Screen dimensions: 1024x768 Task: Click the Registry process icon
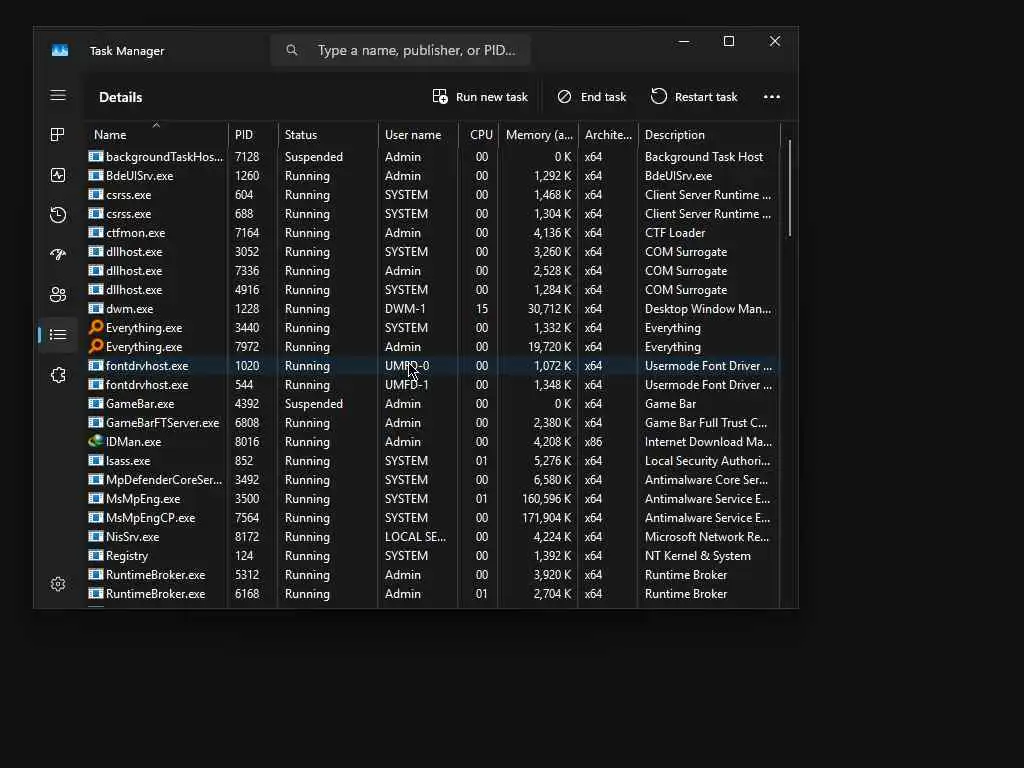pos(96,555)
